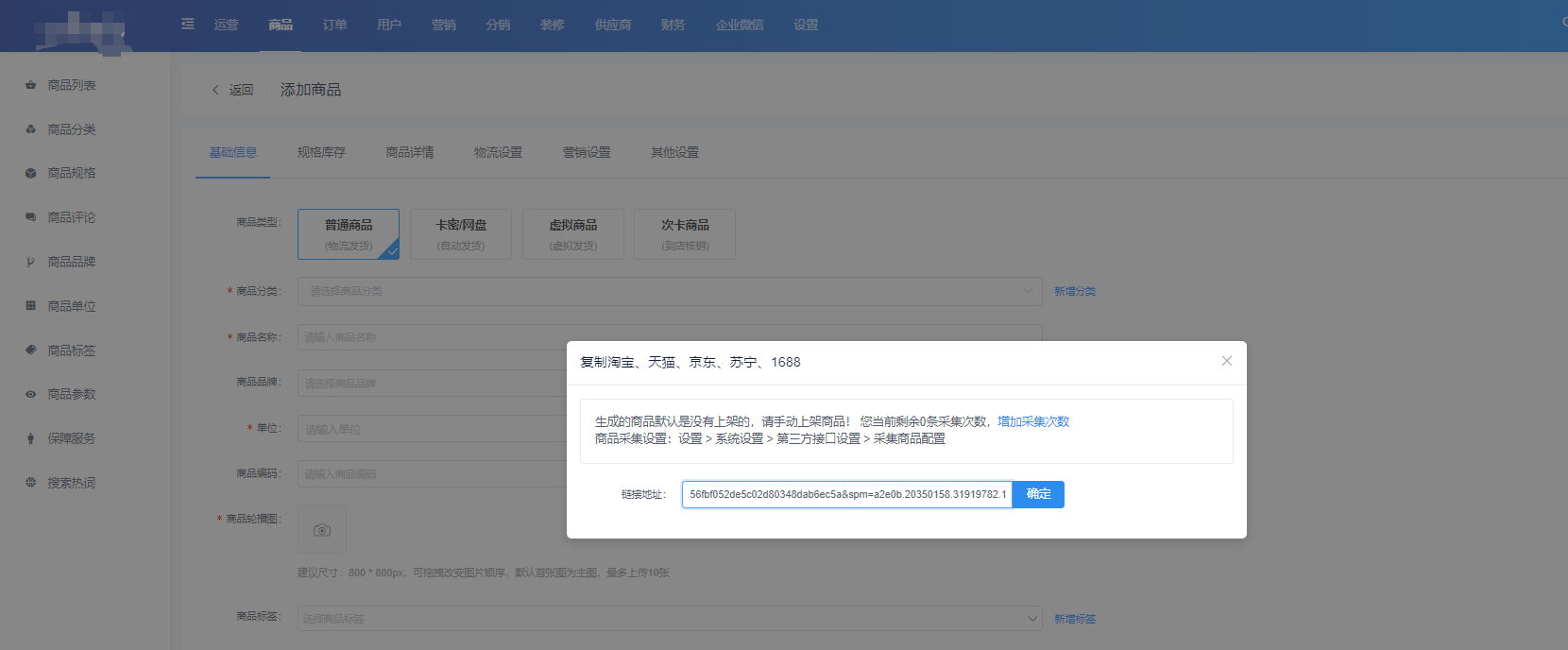Open 商品评论 in the sidebar
Viewport: 1568px width, 650px height.
point(72,217)
